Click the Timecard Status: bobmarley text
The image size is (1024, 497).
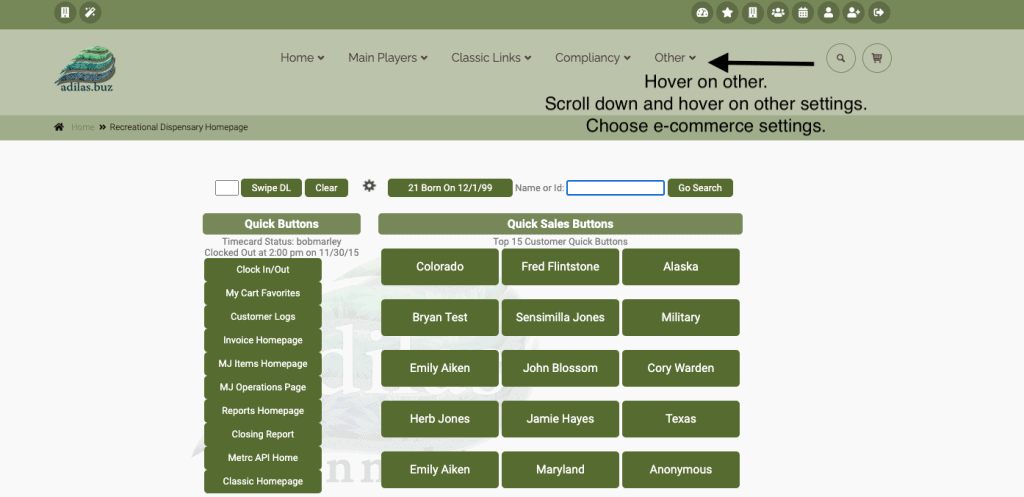tap(281, 242)
